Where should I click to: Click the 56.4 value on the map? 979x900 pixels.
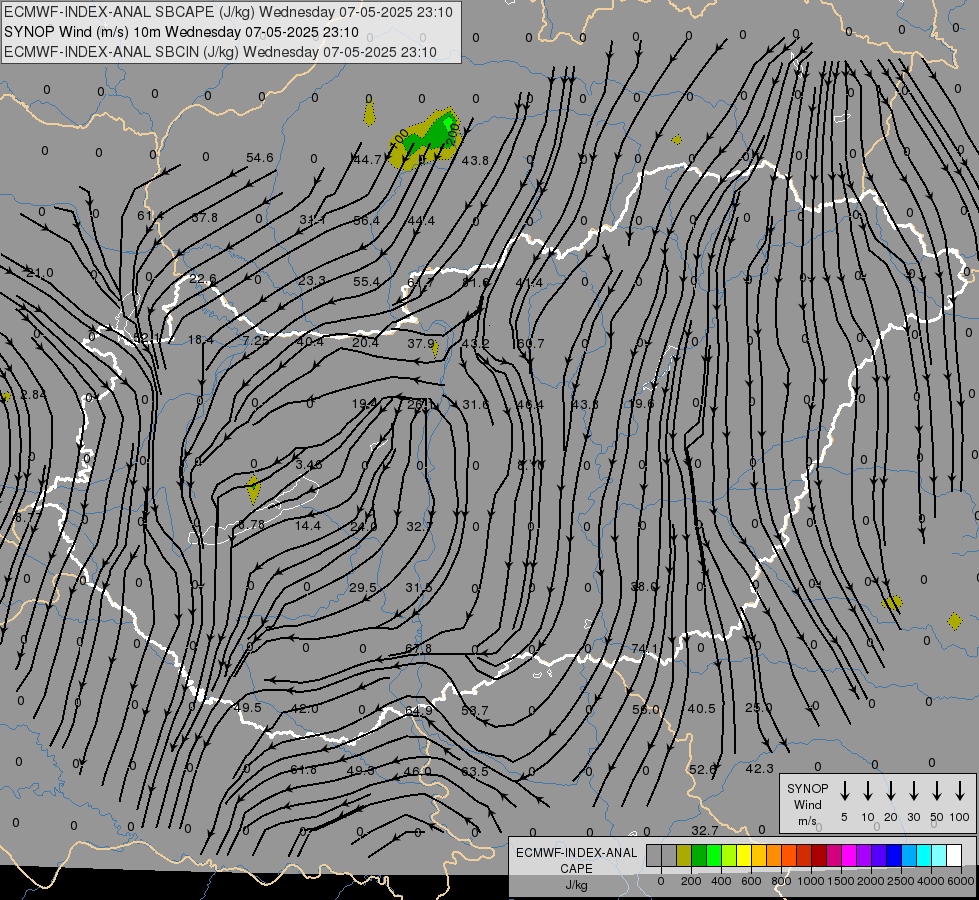click(367, 220)
